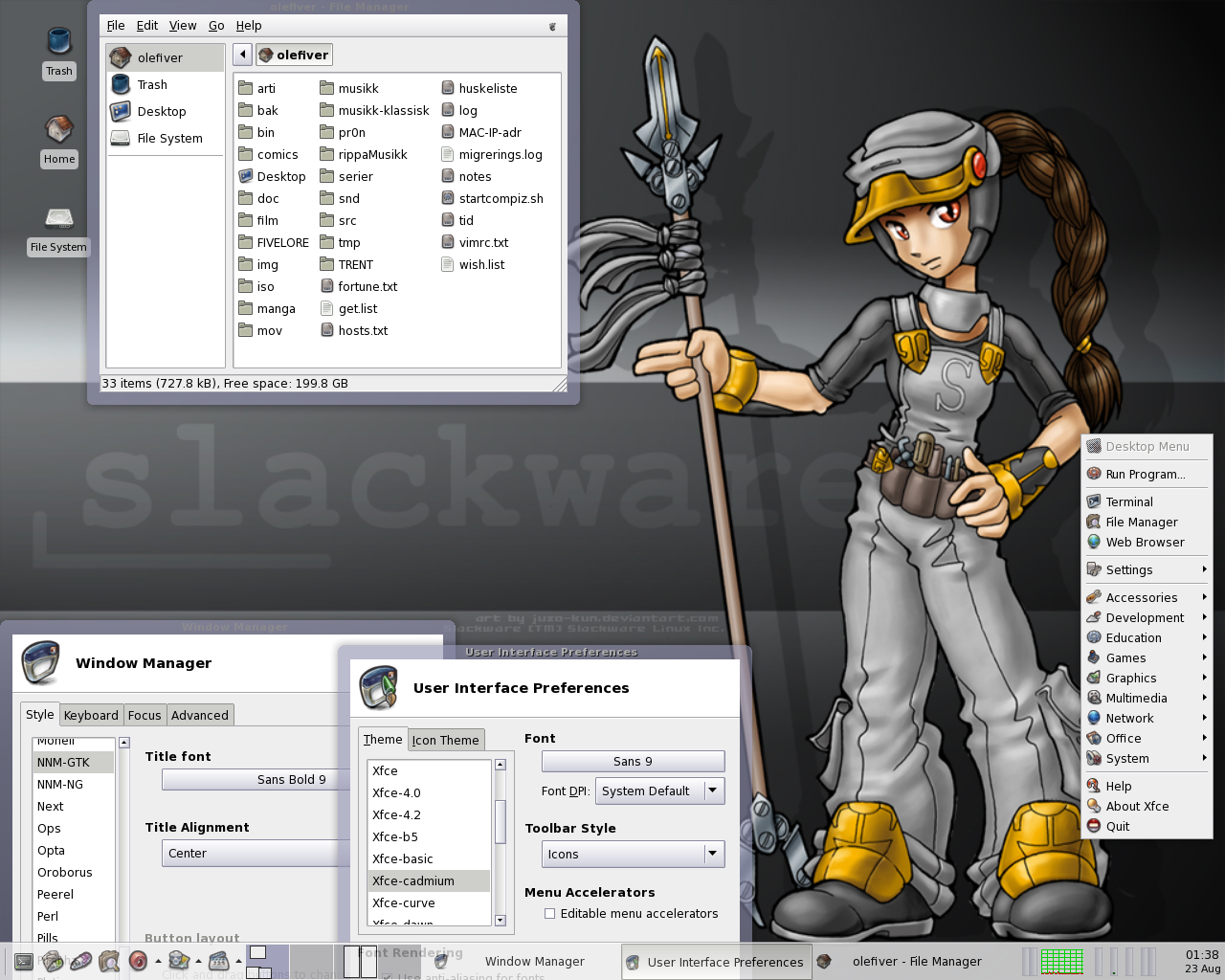Open the Go menu in file manager
Viewport: 1225px width, 980px height.
(x=216, y=25)
